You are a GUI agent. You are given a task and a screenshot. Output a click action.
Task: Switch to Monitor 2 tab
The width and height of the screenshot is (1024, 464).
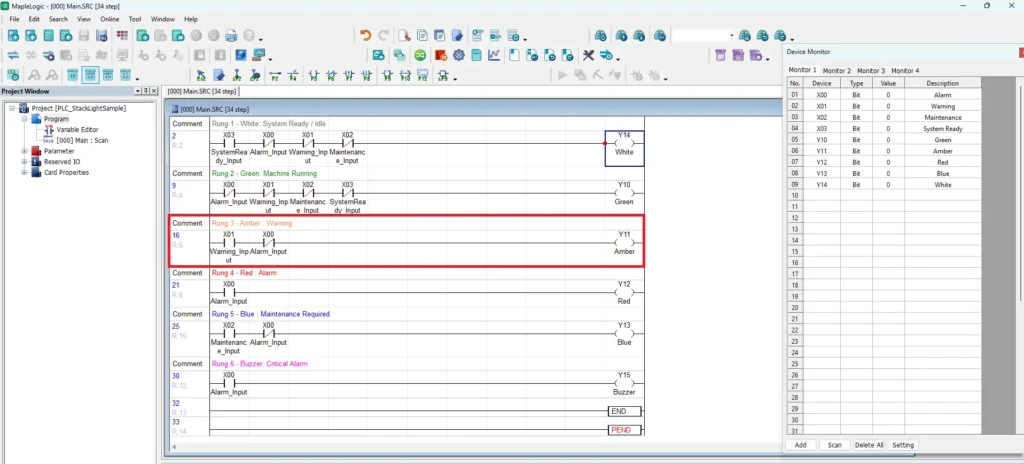click(x=837, y=70)
